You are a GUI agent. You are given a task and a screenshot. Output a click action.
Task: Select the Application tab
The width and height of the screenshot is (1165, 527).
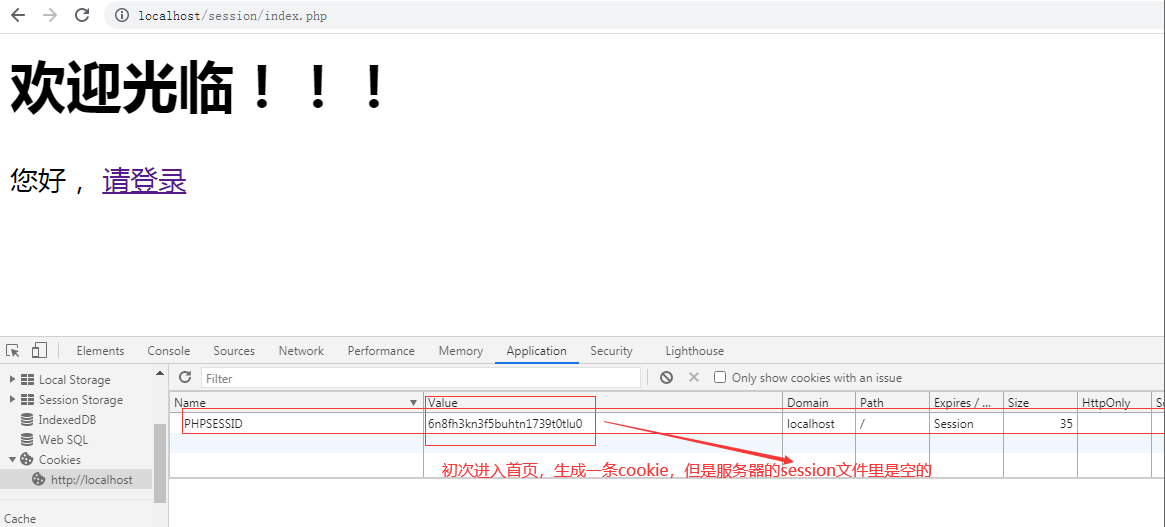point(536,351)
